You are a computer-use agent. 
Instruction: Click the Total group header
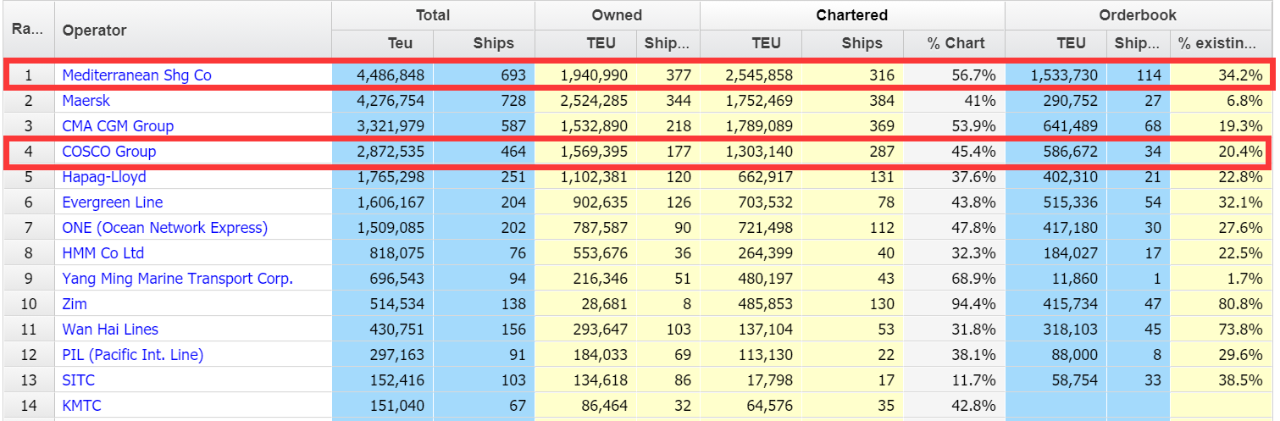pyautogui.click(x=433, y=16)
